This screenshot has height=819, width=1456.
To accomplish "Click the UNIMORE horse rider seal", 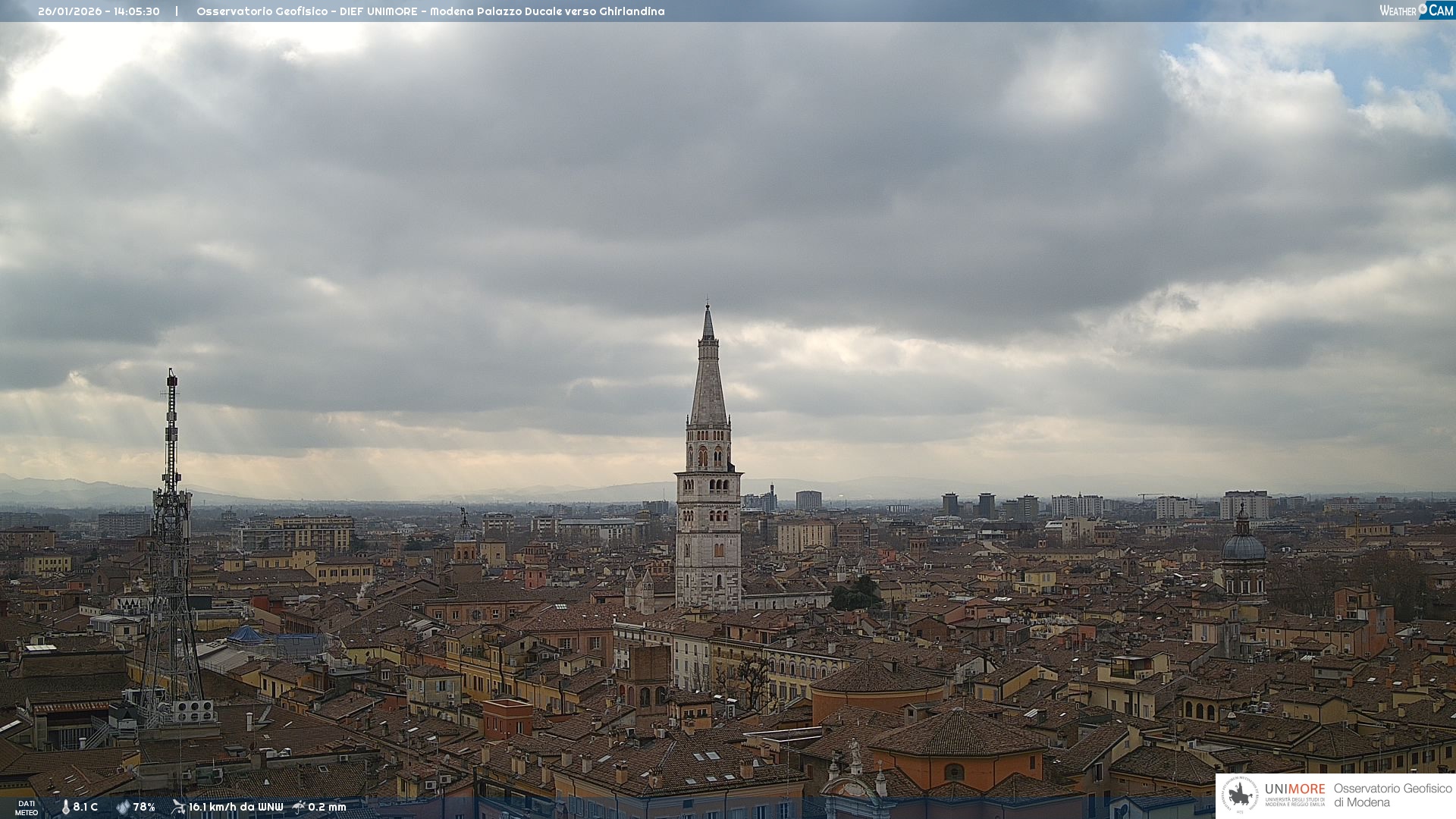I will 1240,795.
